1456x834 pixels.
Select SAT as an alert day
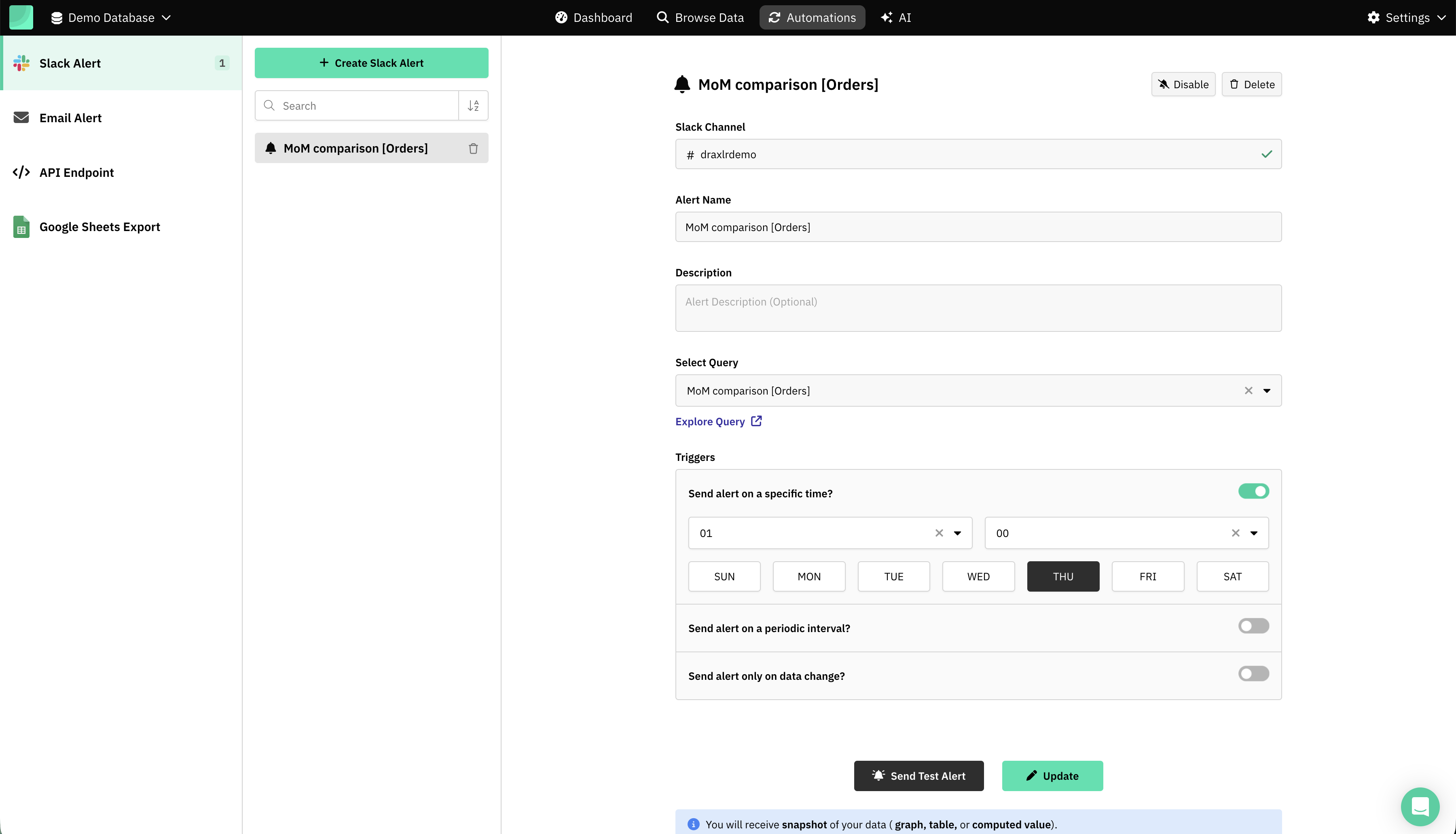pyautogui.click(x=1232, y=576)
